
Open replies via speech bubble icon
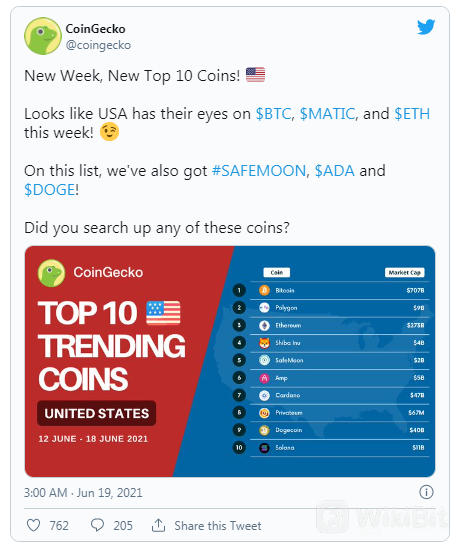[97, 525]
